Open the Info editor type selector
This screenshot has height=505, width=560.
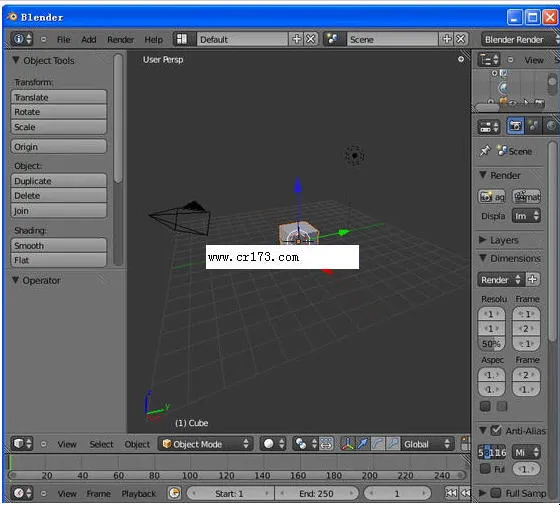[x=22, y=39]
